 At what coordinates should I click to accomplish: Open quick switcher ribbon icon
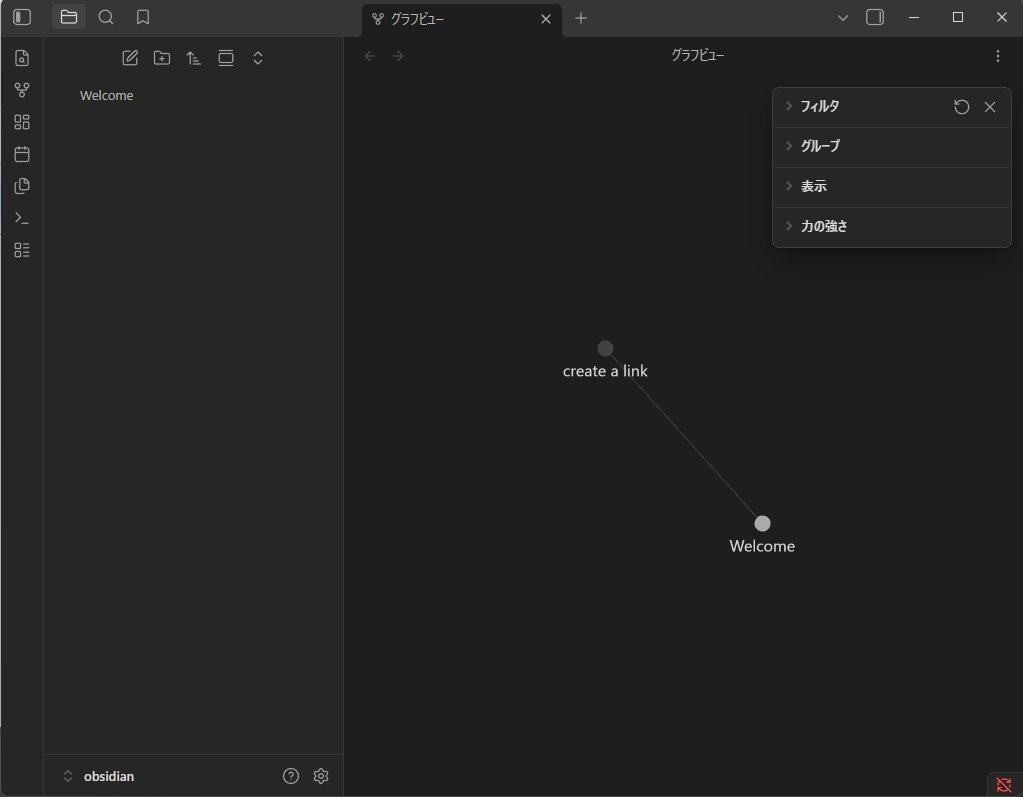pyautogui.click(x=22, y=58)
